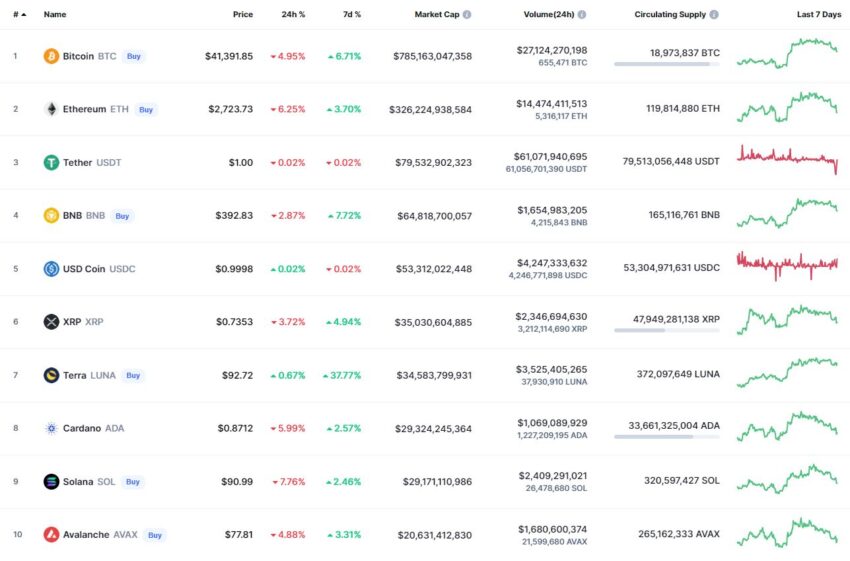The width and height of the screenshot is (850, 561).
Task: Sort by Circulating Supply column header
Action: 670,15
